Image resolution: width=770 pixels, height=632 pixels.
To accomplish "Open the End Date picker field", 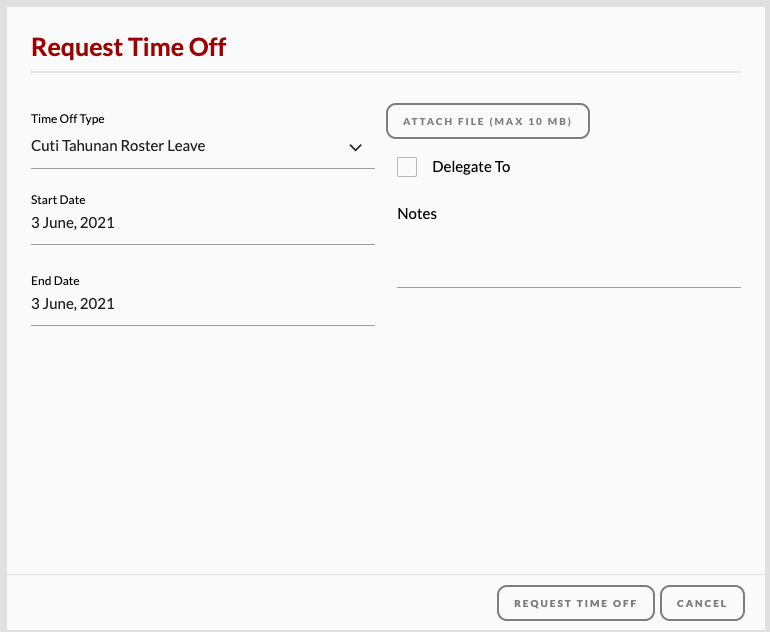I will pos(202,305).
